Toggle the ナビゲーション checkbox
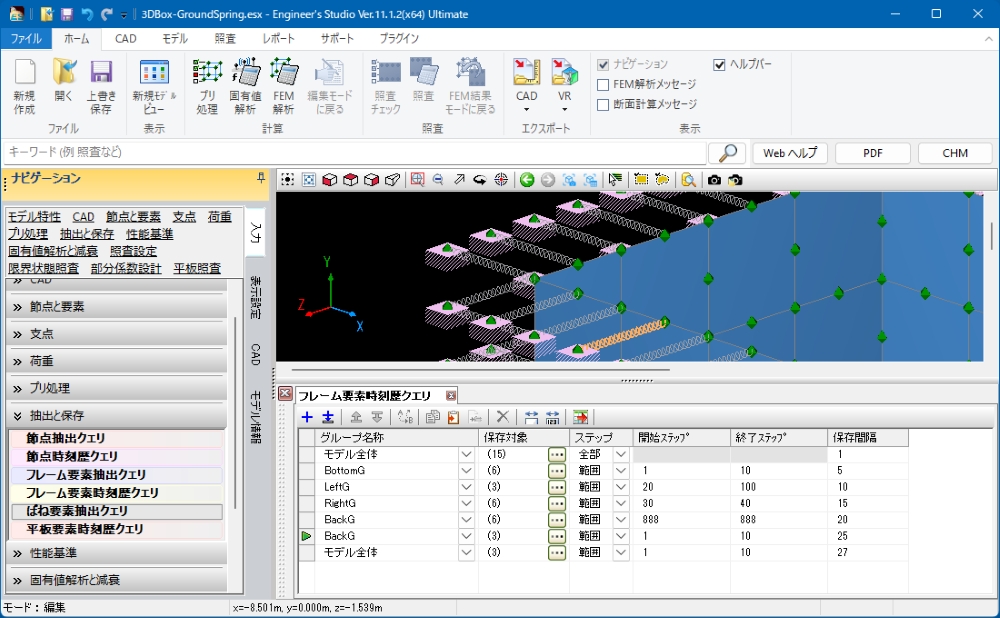Screen dimensions: 1000x618 tap(603, 64)
